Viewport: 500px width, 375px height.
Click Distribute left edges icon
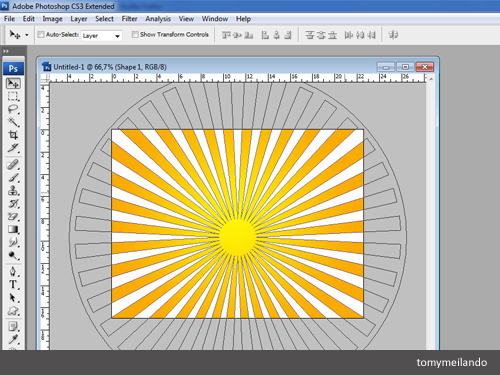(349, 35)
